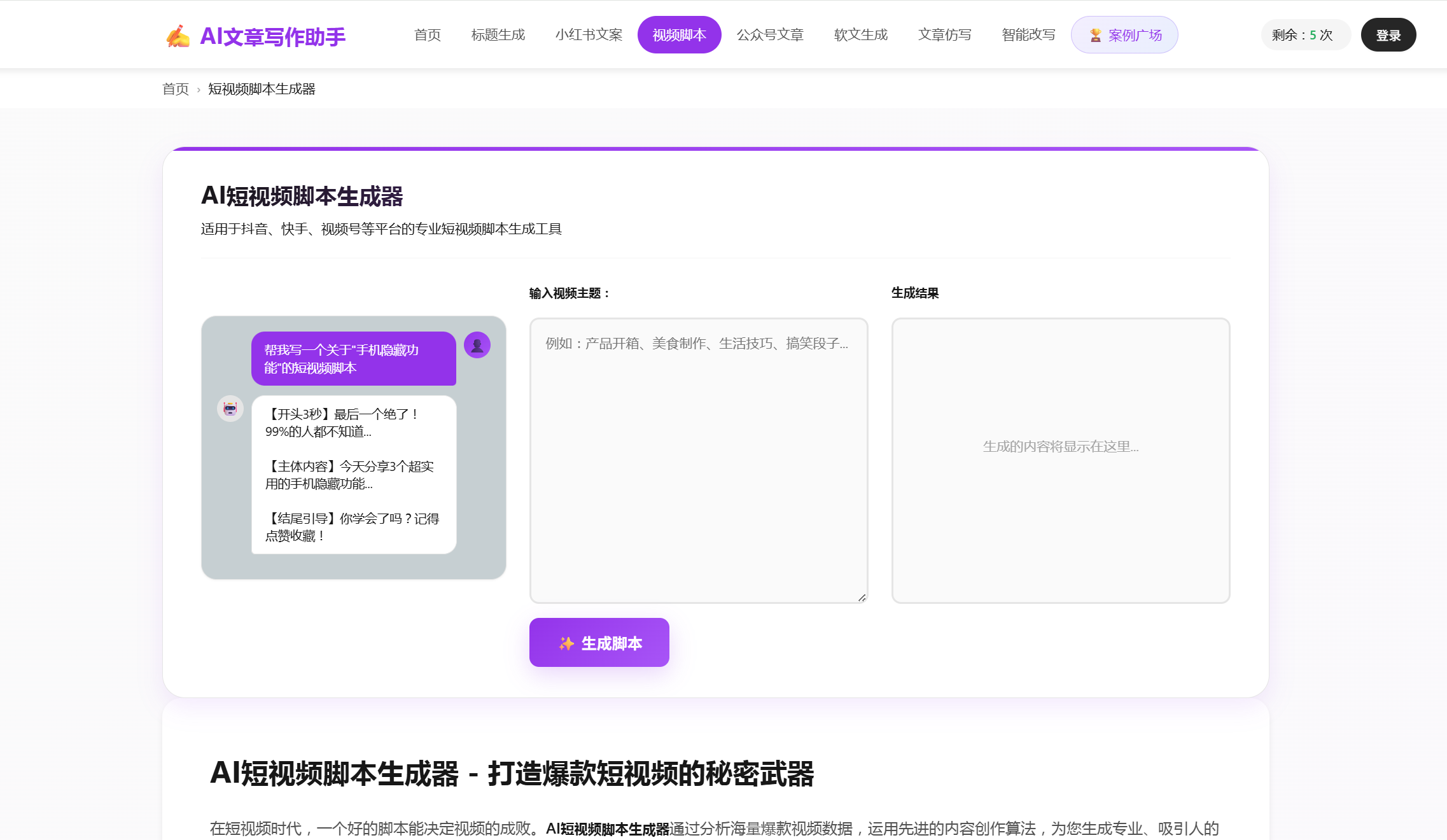
Task: Click the 登录 button
Action: tap(1388, 35)
